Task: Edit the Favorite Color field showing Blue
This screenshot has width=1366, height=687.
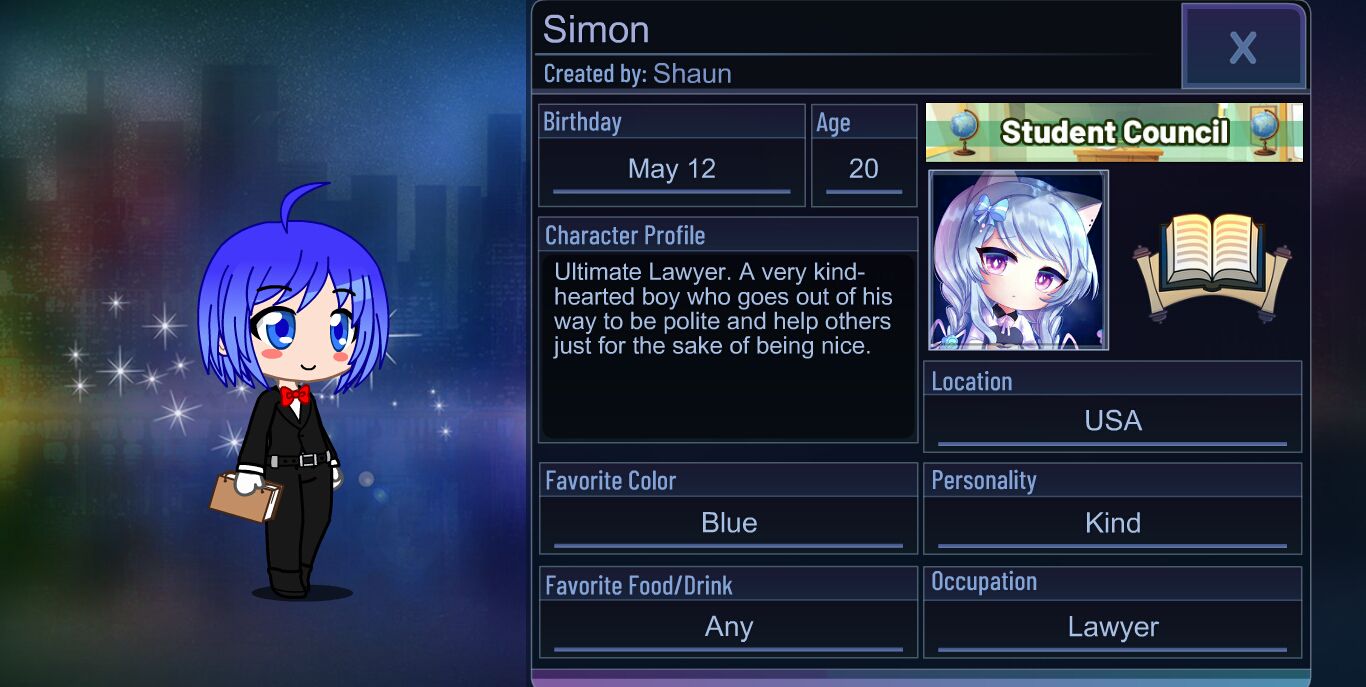Action: [729, 523]
